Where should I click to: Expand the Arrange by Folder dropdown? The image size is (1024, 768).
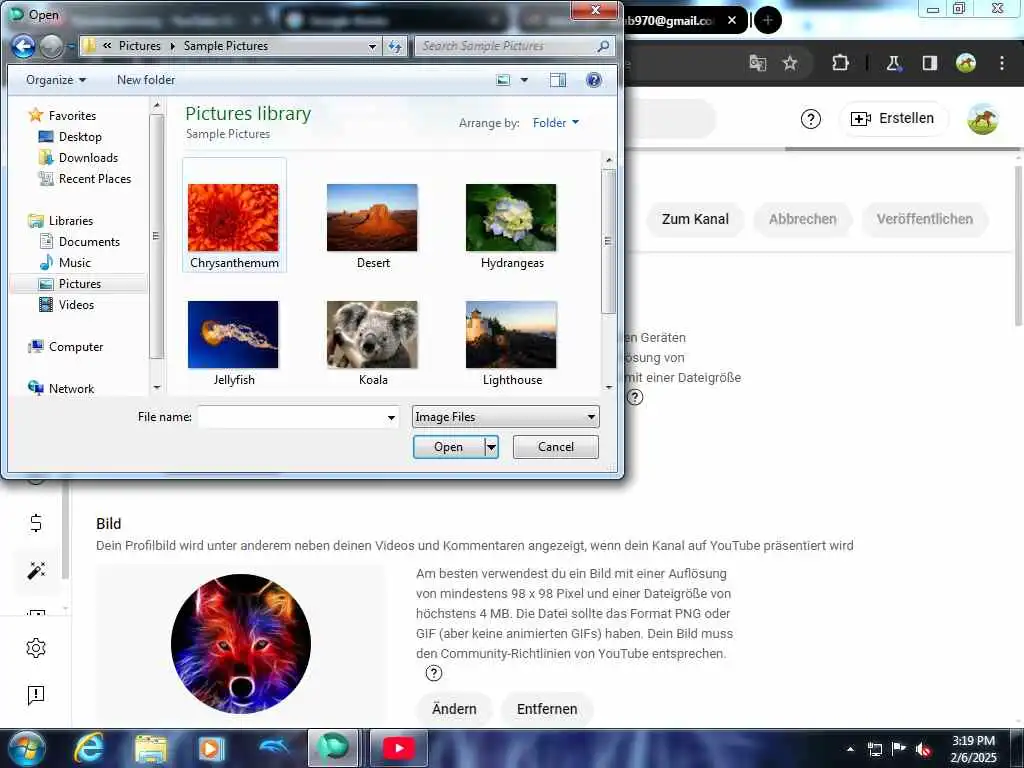pos(556,123)
